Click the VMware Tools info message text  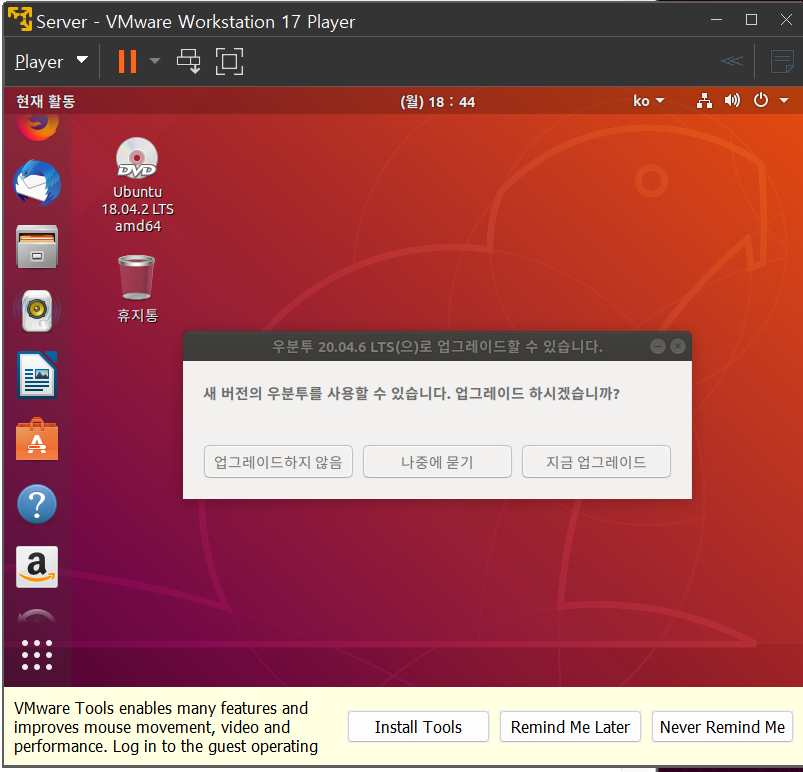click(165, 727)
